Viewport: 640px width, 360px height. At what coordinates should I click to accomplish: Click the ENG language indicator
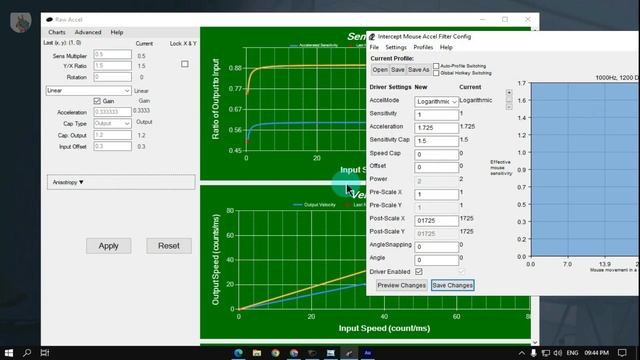pos(572,353)
